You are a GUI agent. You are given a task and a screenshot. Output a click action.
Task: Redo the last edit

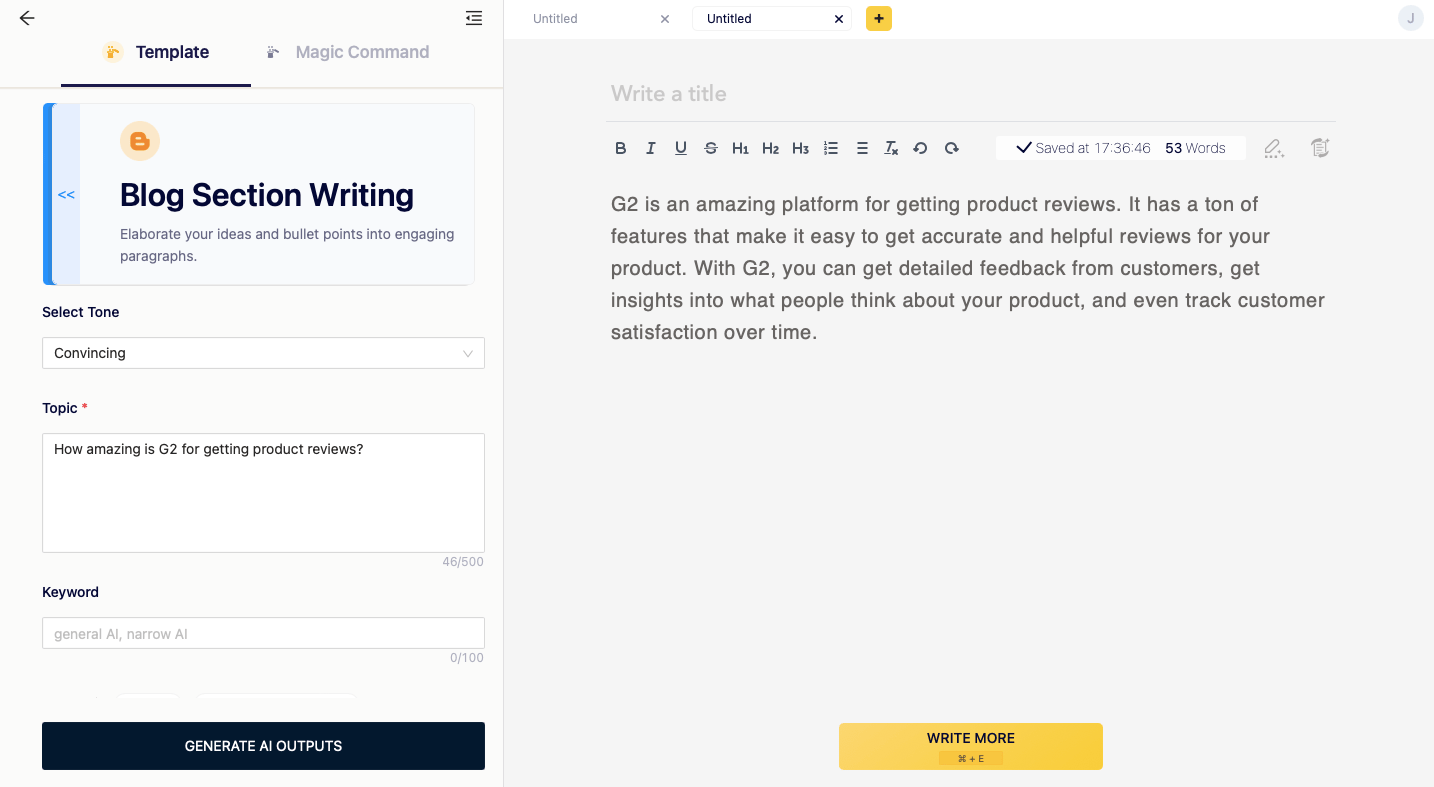click(x=952, y=148)
